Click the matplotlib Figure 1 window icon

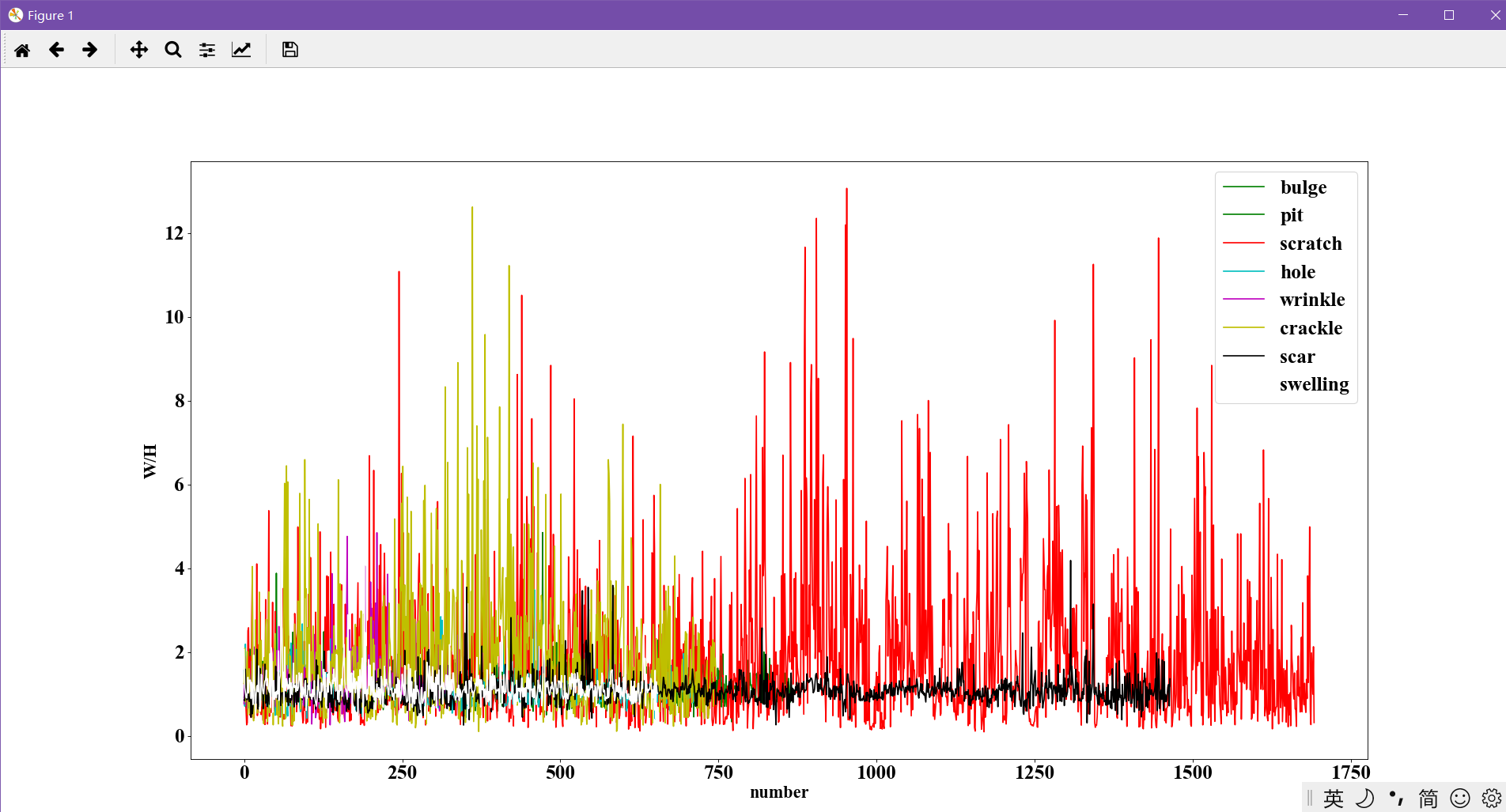[x=15, y=15]
